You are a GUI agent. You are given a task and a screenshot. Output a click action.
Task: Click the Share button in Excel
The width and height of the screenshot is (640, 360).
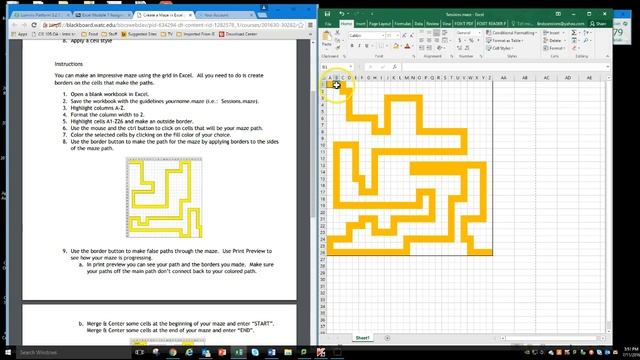pos(598,24)
